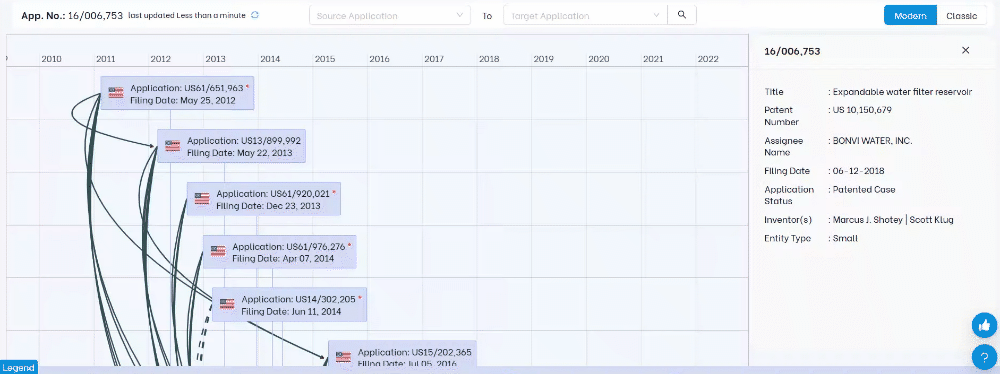Image resolution: width=1000 pixels, height=374 pixels.
Task: Close the 16/006,753 details panel
Action: tap(966, 50)
